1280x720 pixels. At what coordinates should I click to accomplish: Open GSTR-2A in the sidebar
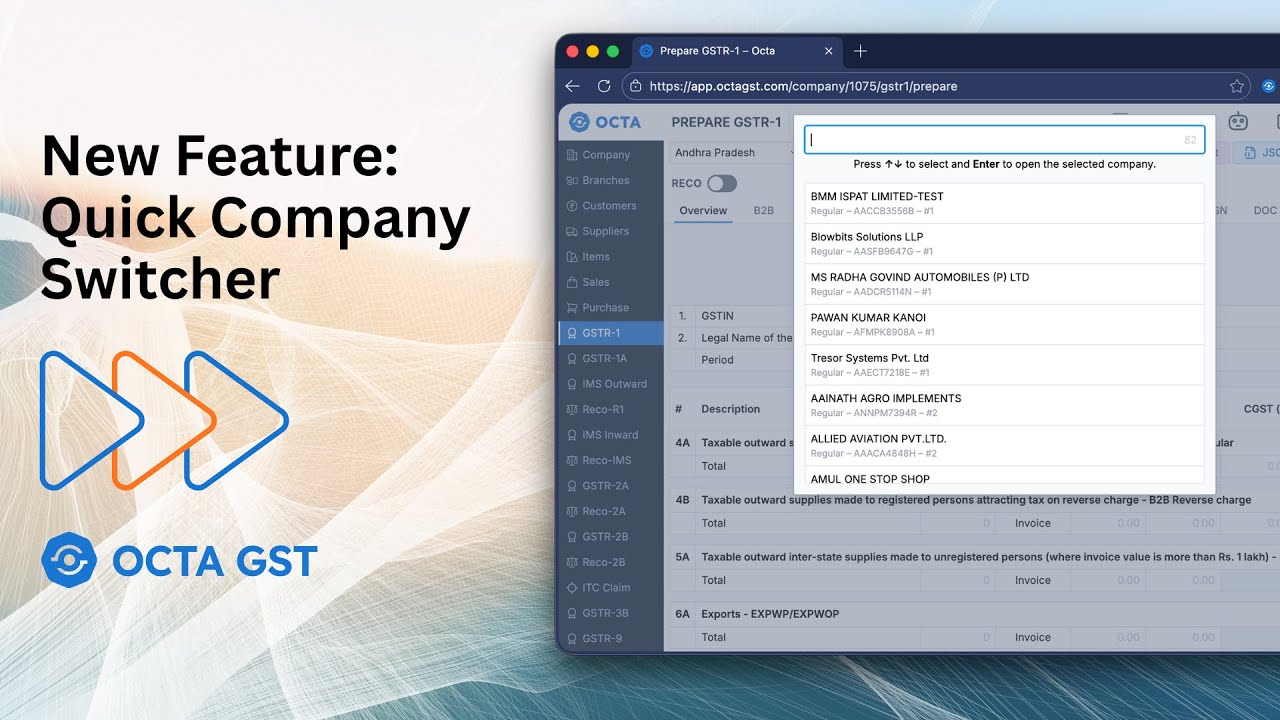pos(610,486)
